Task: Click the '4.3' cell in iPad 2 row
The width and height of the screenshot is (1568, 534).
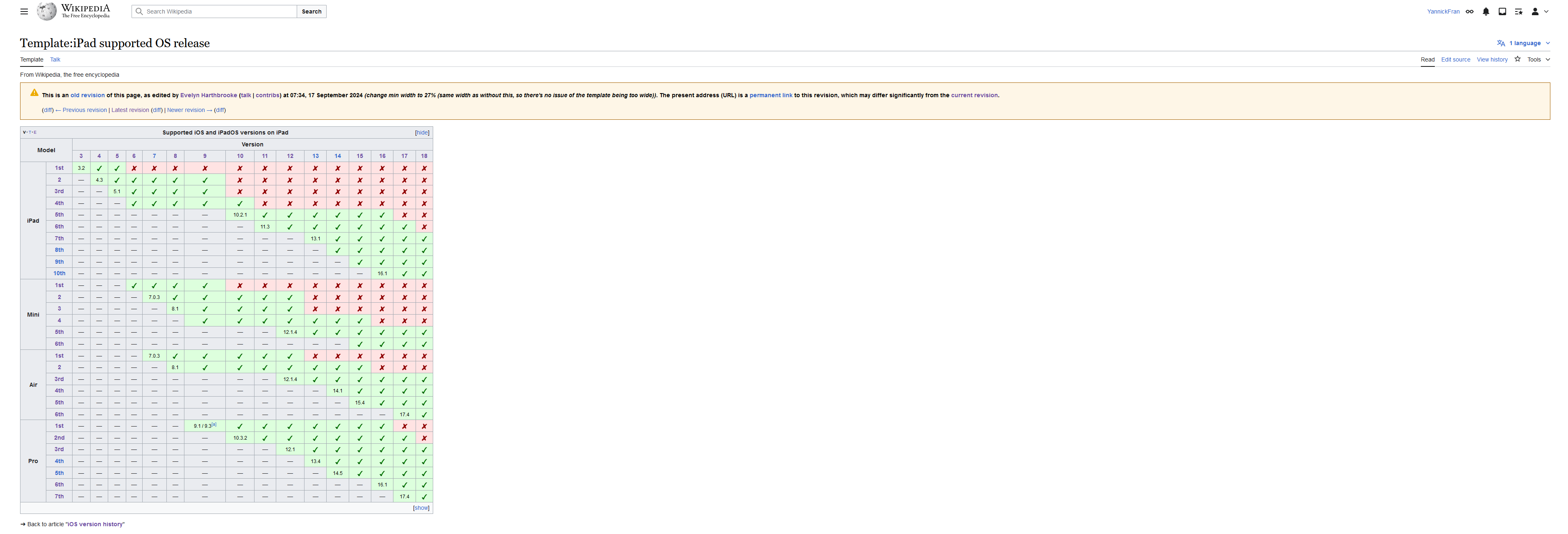Action: [x=99, y=180]
